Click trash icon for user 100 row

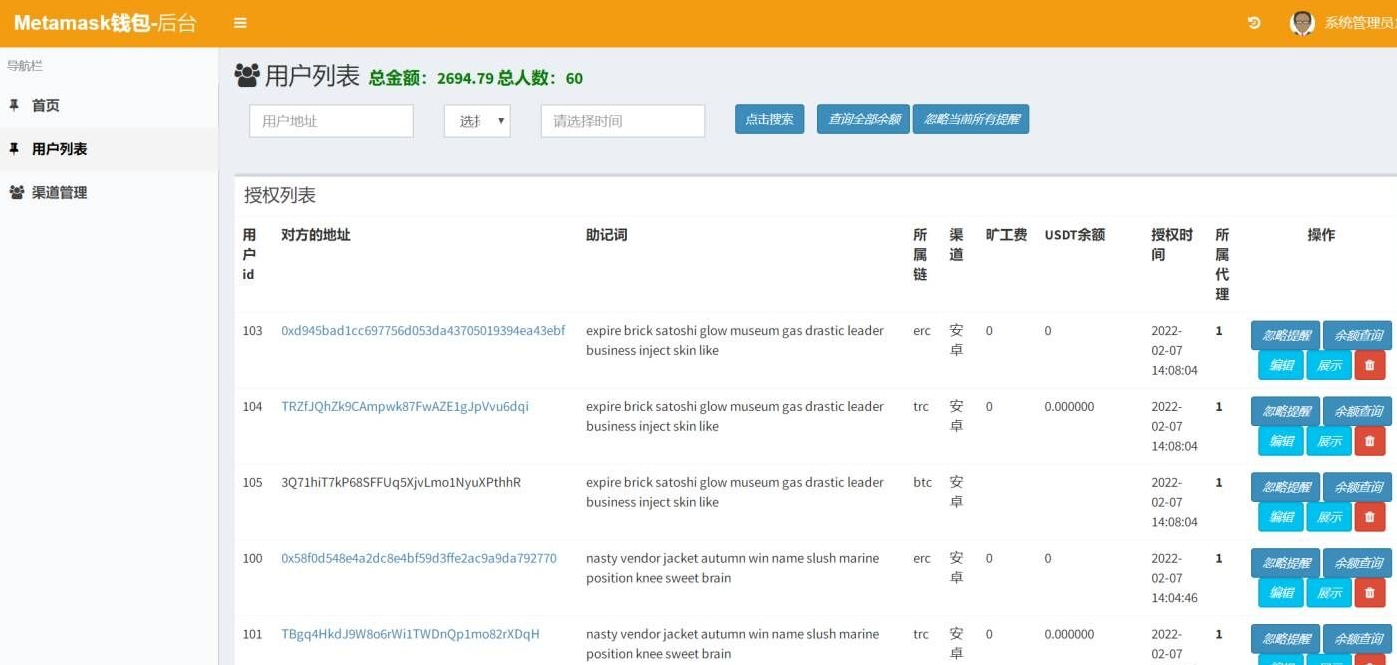tap(1369, 593)
